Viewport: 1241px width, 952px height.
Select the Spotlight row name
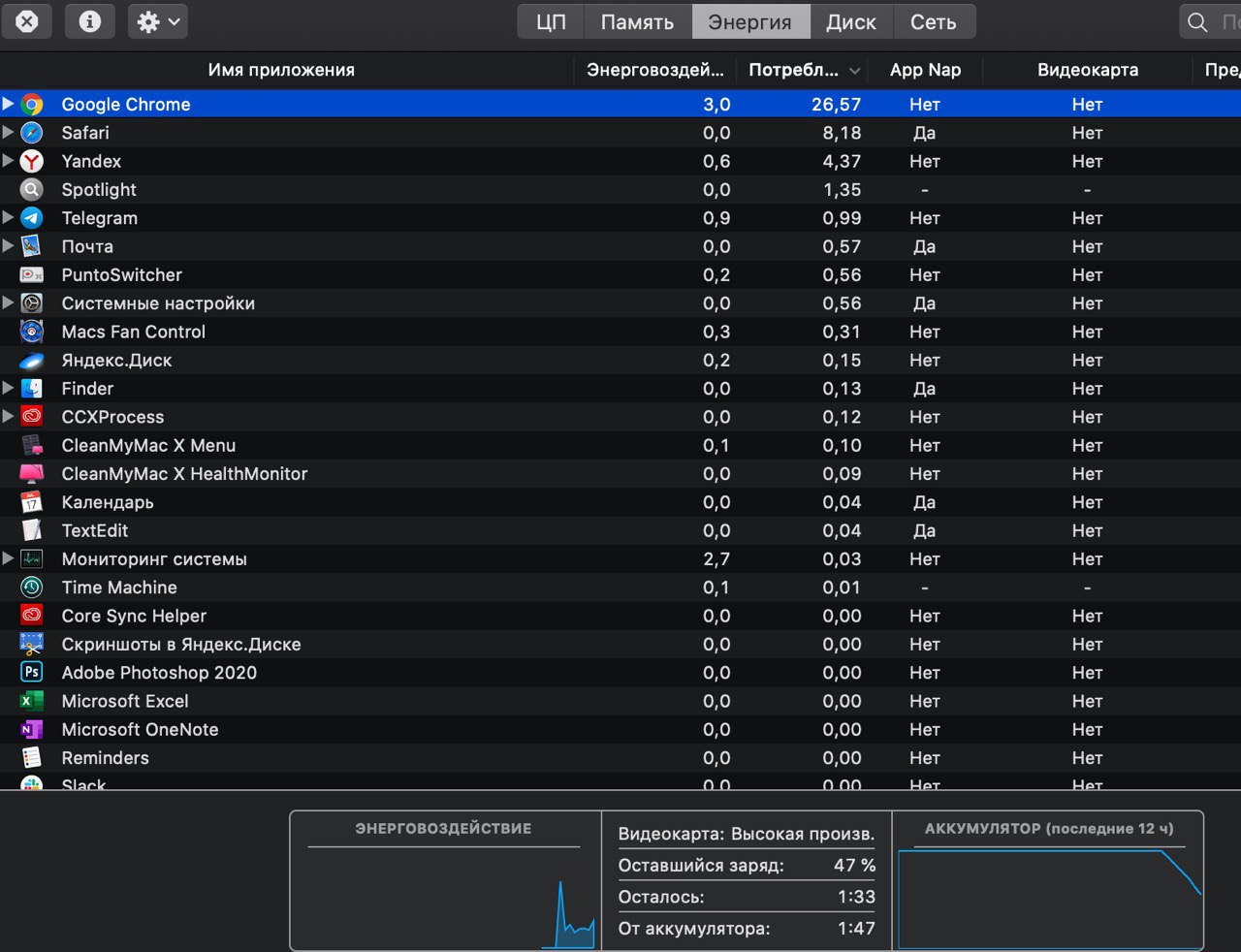click(x=99, y=190)
